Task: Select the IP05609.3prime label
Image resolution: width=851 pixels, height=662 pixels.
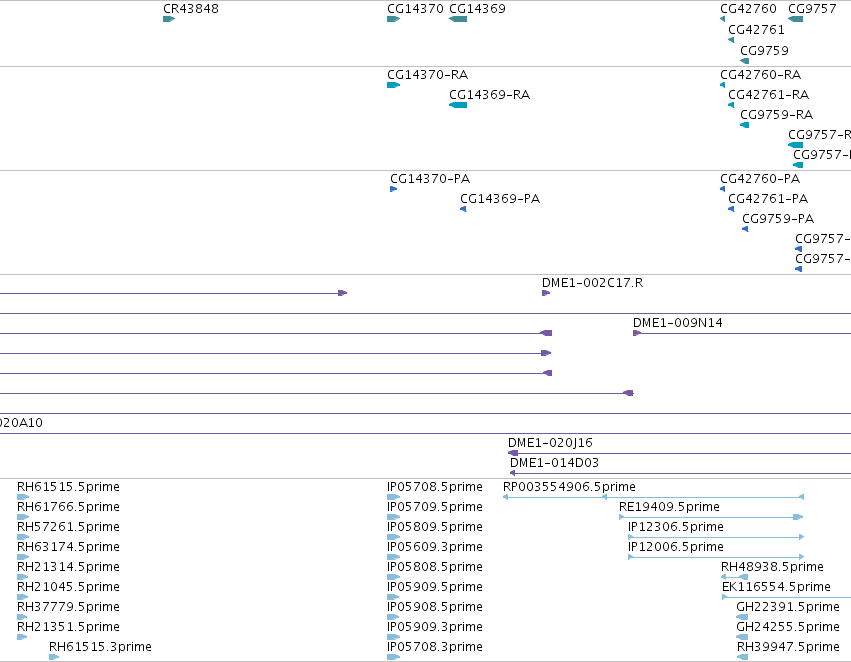Action: pyautogui.click(x=435, y=547)
